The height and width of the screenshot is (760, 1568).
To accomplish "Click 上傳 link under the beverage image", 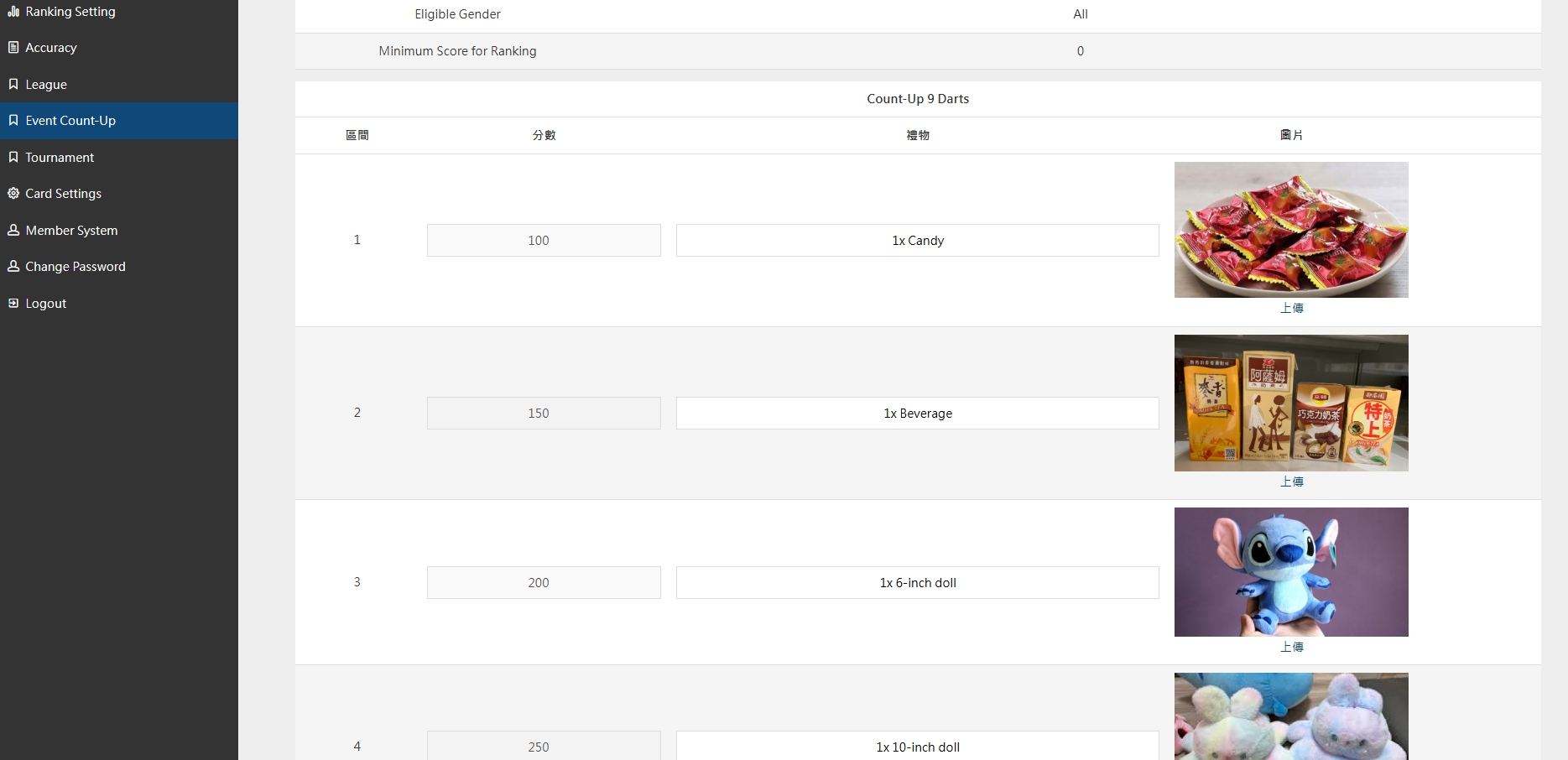I will click(x=1292, y=482).
